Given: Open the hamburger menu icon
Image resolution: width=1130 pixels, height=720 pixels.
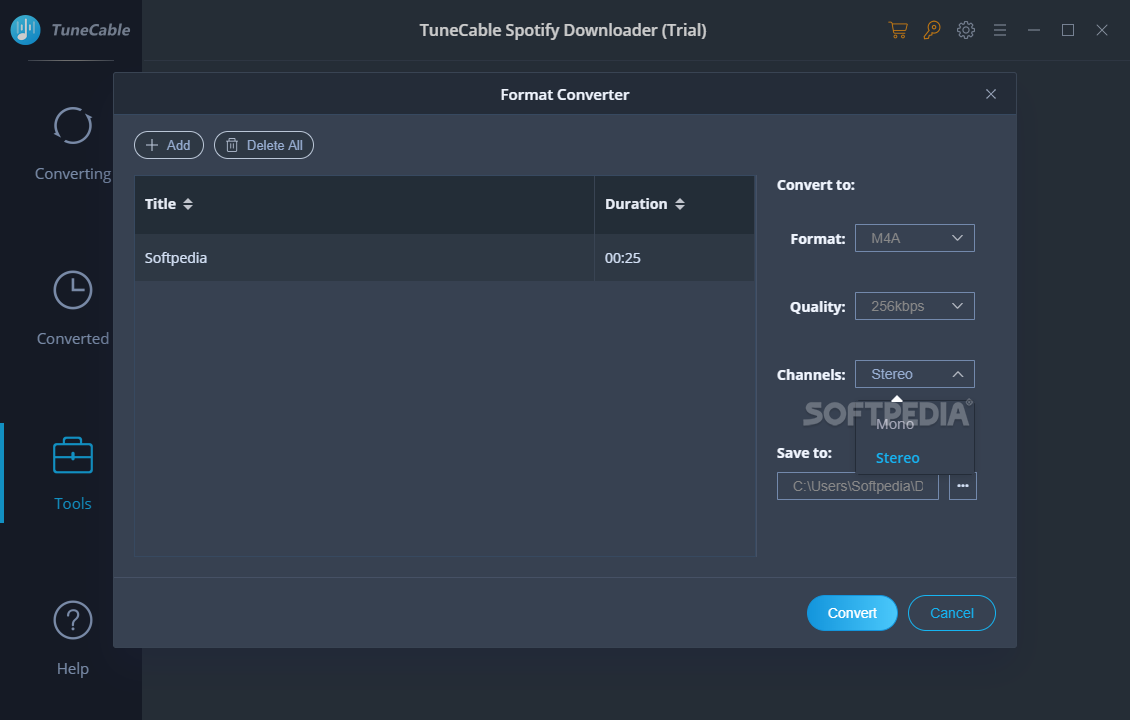Looking at the screenshot, I should [x=1000, y=30].
